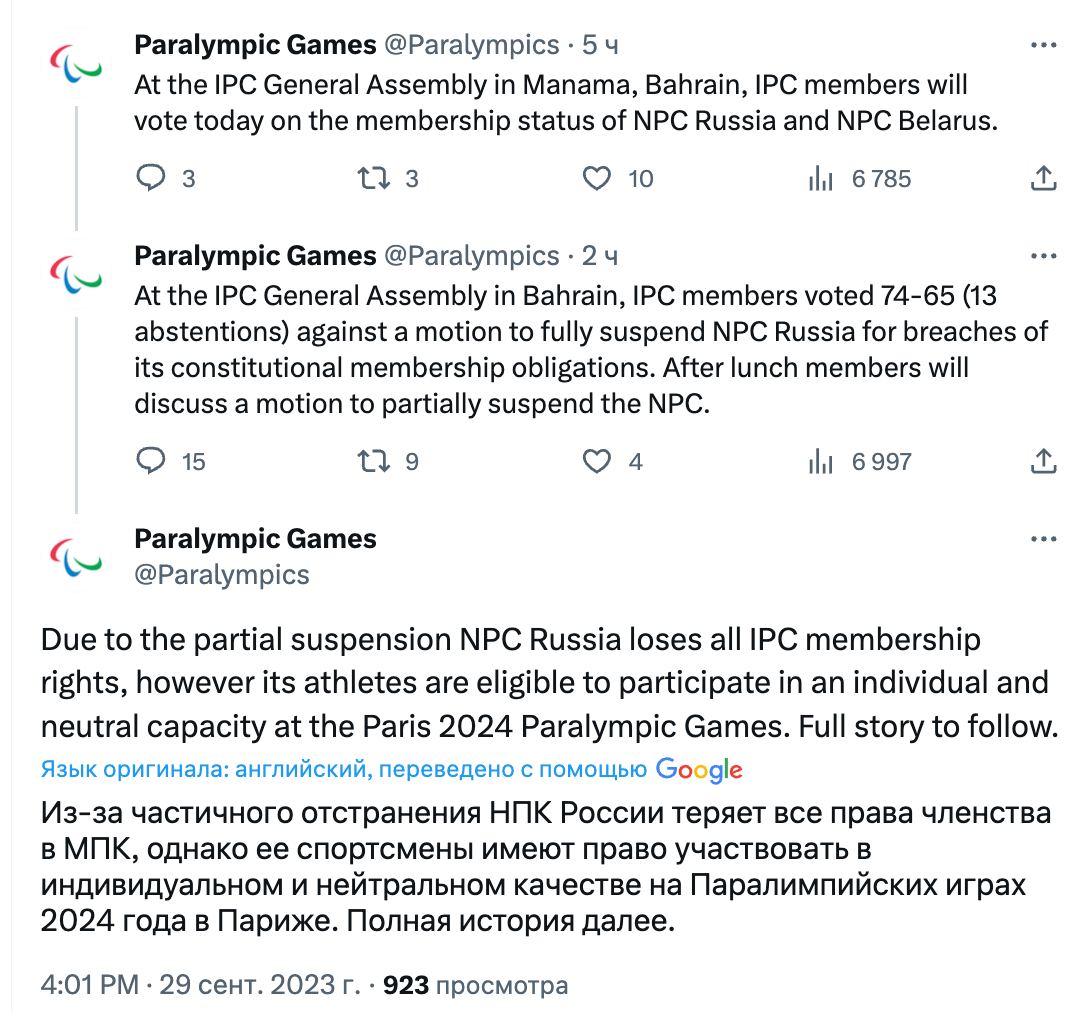The width and height of the screenshot is (1088, 1012).
Task: Click the Paralympics avatar on first tweet
Action: pyautogui.click(x=76, y=63)
